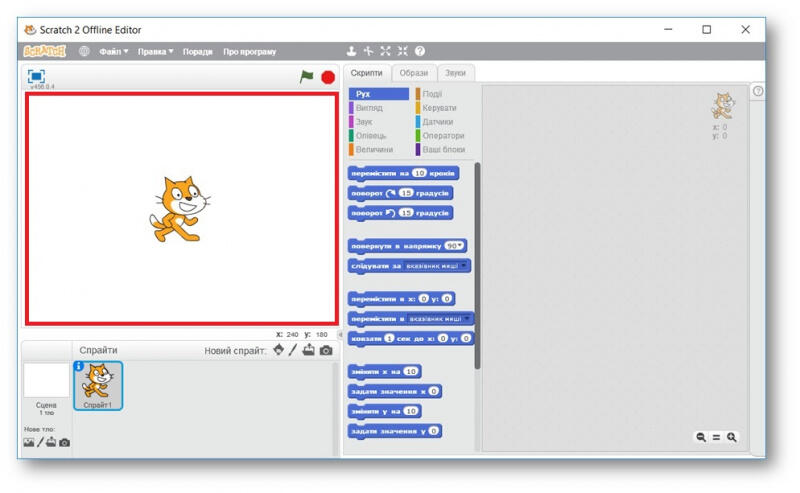Open Block help question-mark tool
The height and width of the screenshot is (493, 800).
pos(420,51)
